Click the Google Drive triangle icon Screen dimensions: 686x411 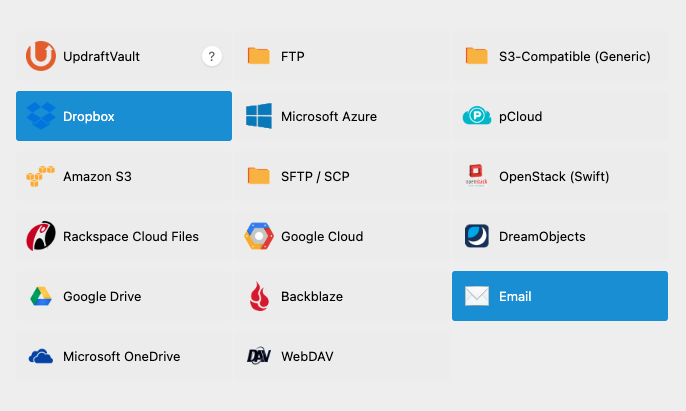pyautogui.click(x=41, y=296)
